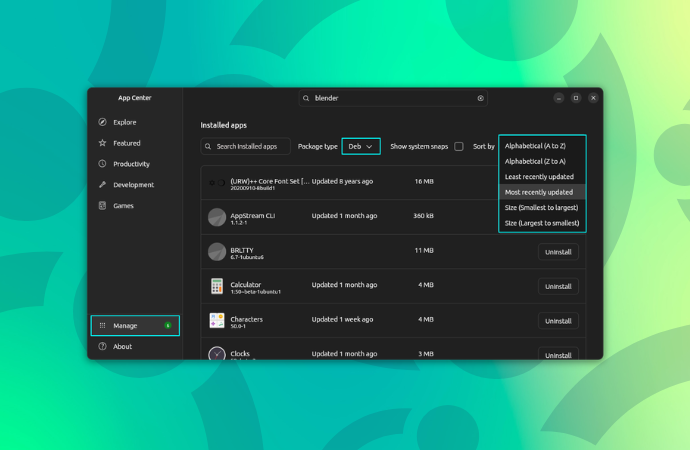Click the Explore compass icon
690x450 pixels.
(102, 122)
